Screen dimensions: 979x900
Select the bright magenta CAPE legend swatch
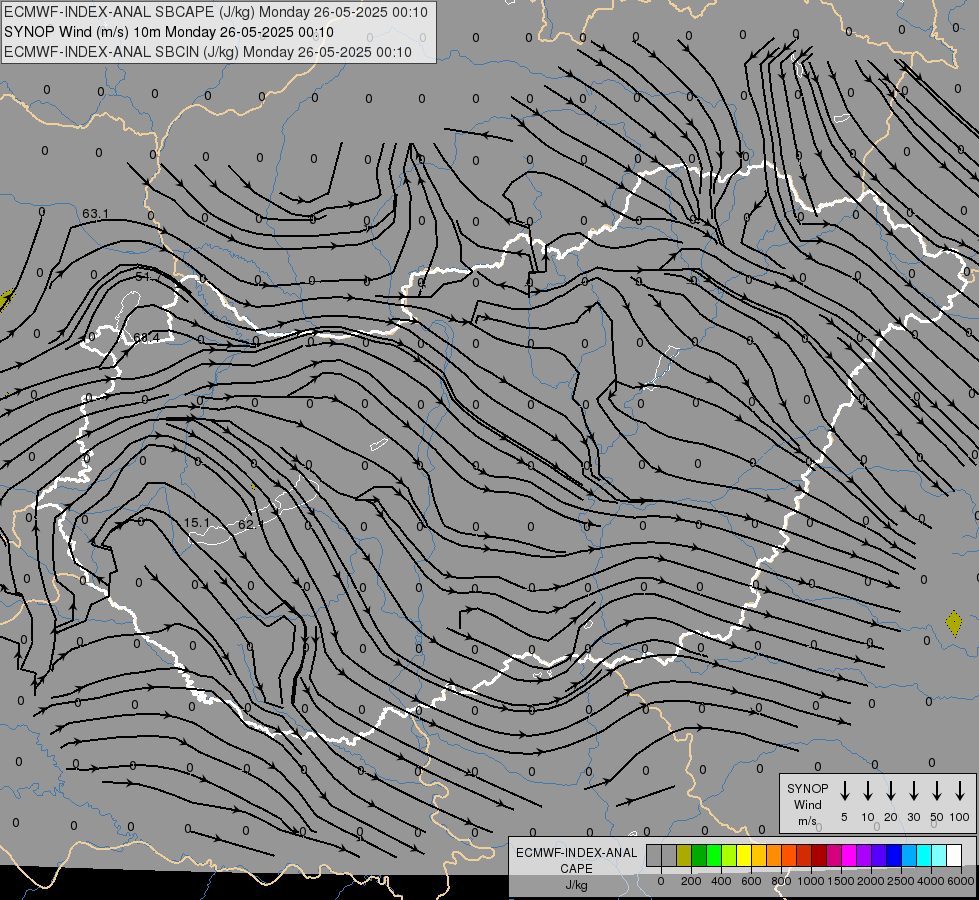(x=849, y=855)
